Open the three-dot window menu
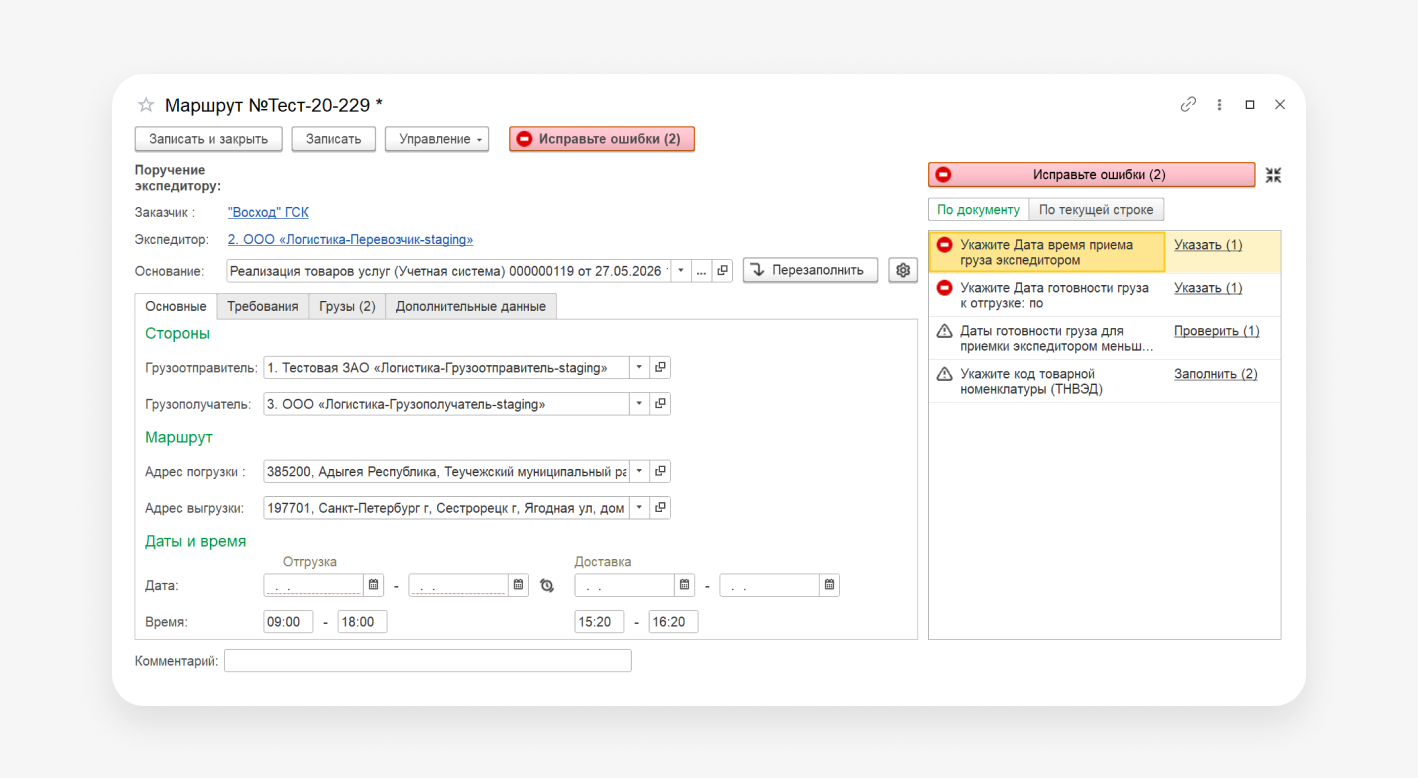 point(1219,104)
